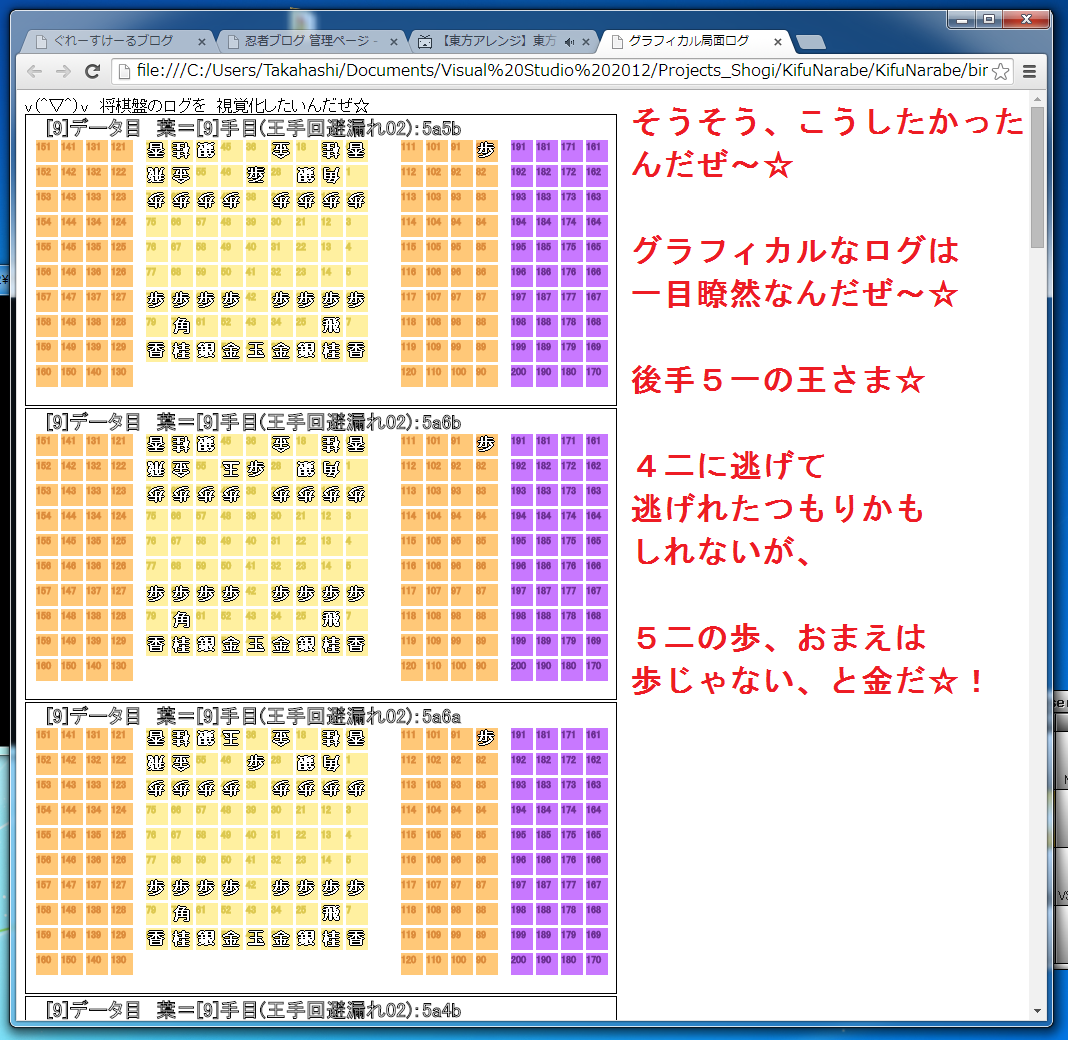Screen dimensions: 1068x1040
Task: Open a new tab with the new-tab button
Action: pos(811,42)
